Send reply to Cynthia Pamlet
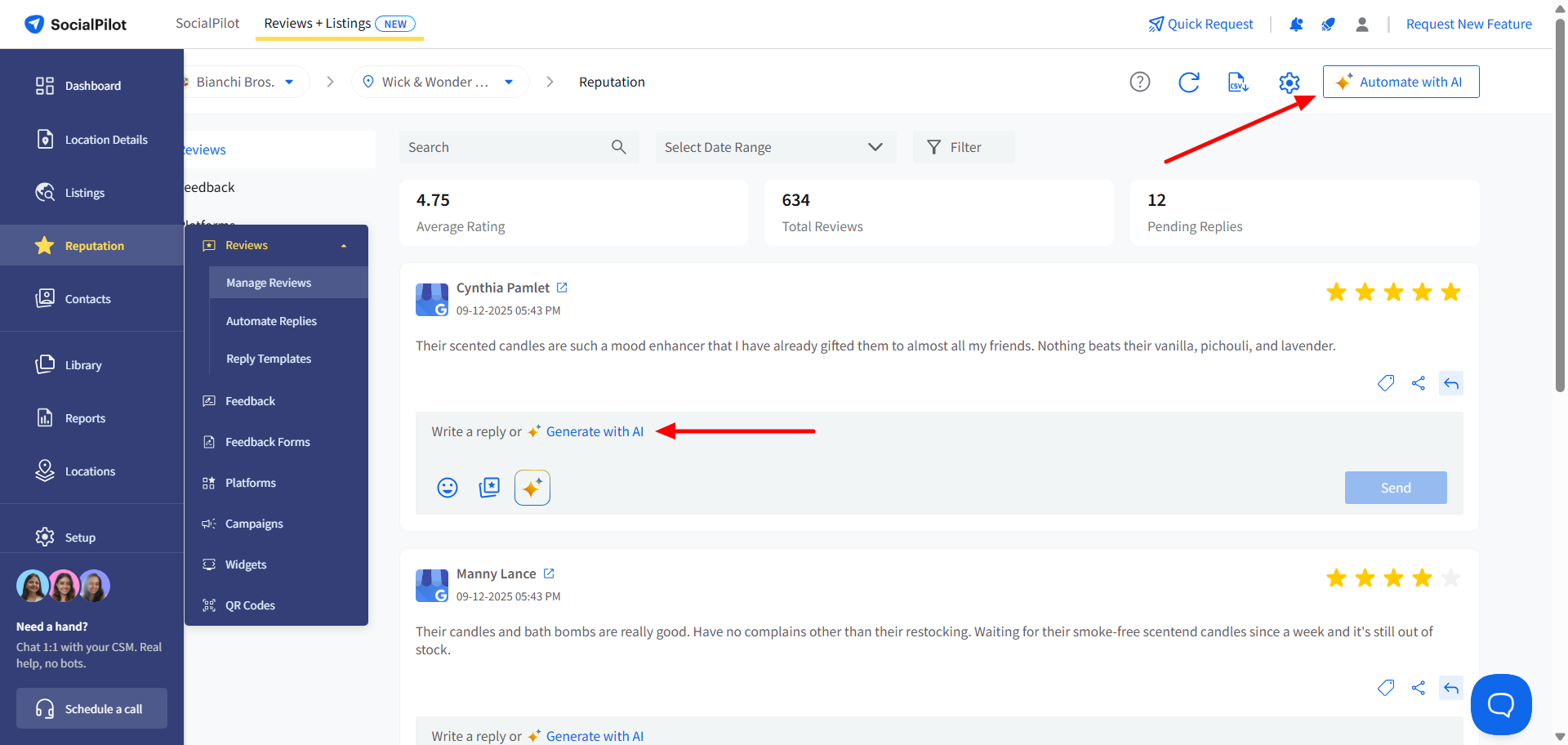 tap(1396, 488)
